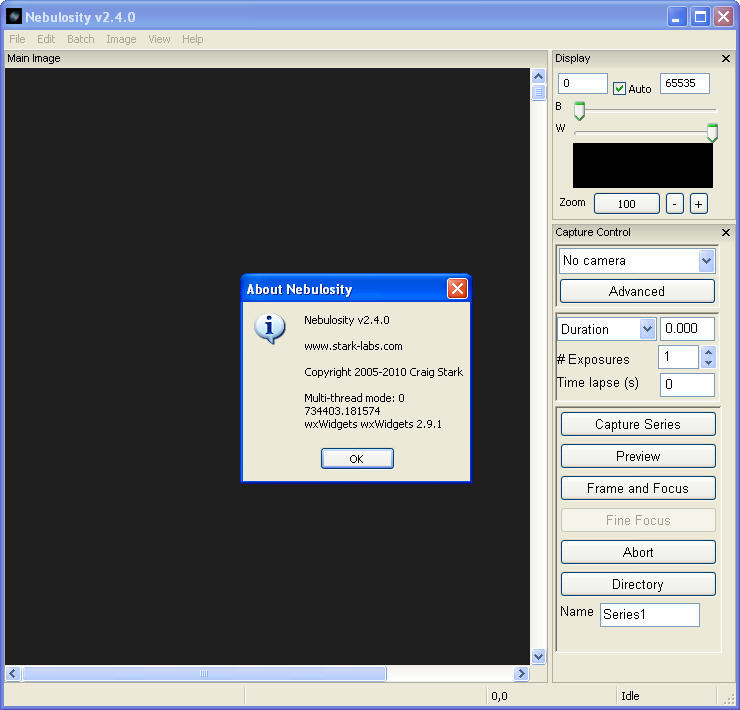Open the View menu
740x710 pixels.
pos(159,39)
